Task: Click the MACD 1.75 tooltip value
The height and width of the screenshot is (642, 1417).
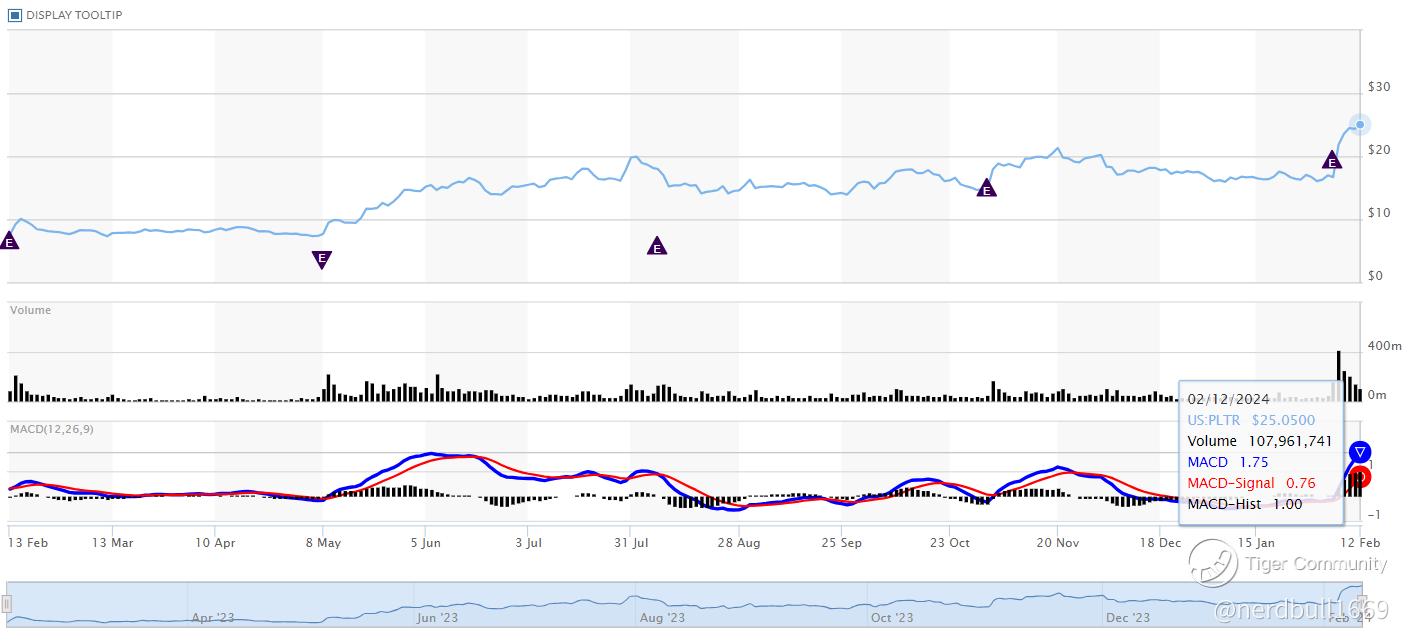Action: point(1252,462)
